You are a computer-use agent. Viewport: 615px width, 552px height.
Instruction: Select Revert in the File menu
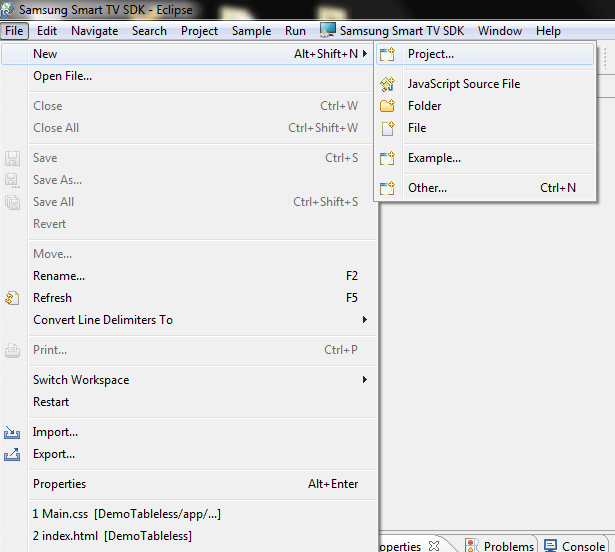tap(188, 224)
